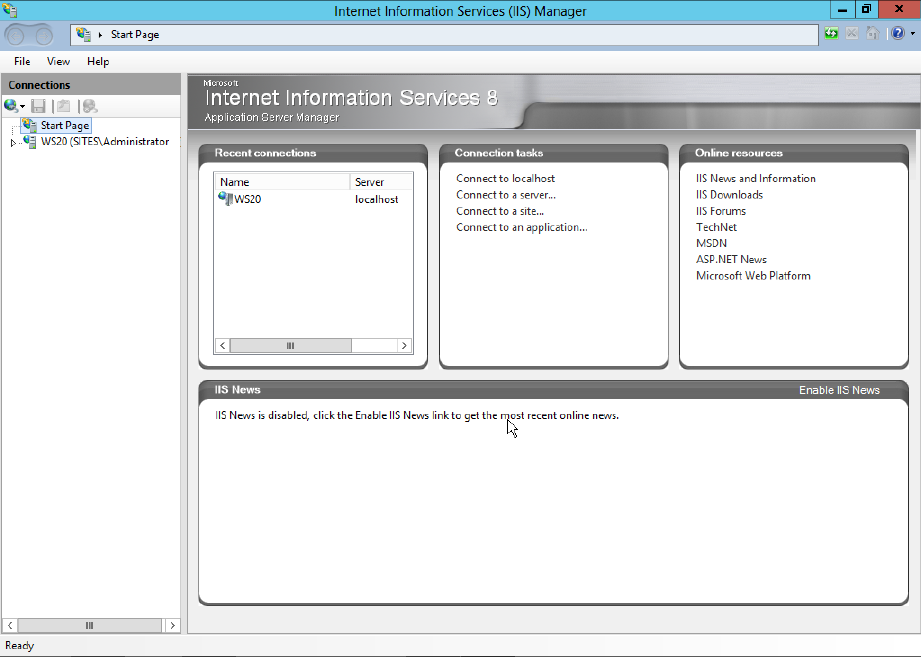Open MSDN link
Viewport: 921px width, 657px height.
(x=711, y=243)
